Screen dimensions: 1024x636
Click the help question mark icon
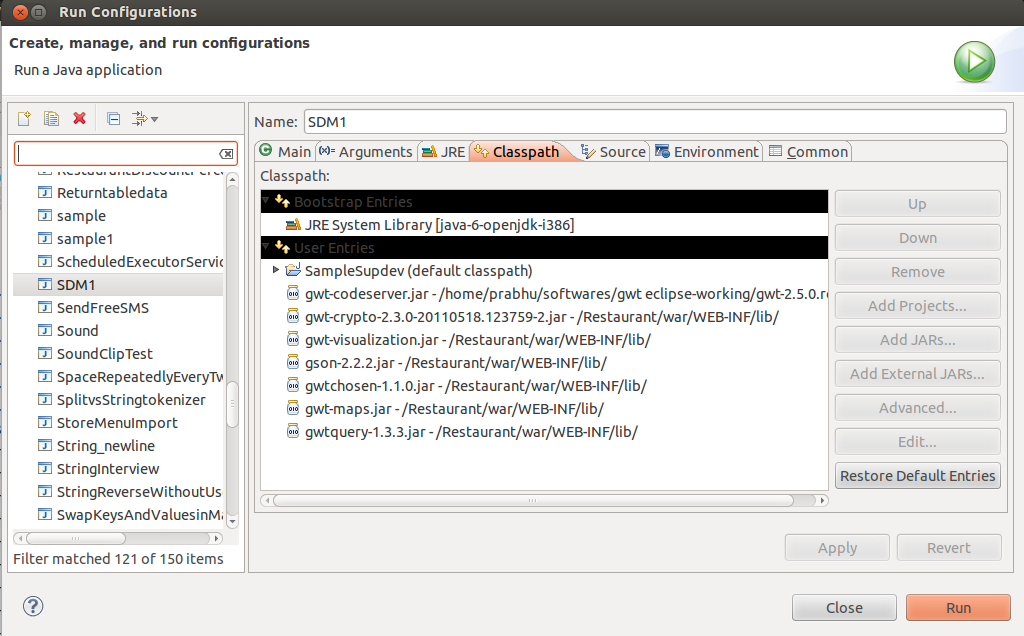[33, 606]
